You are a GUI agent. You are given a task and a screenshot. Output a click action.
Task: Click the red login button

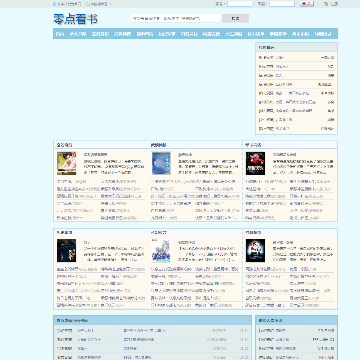tap(307, 4)
